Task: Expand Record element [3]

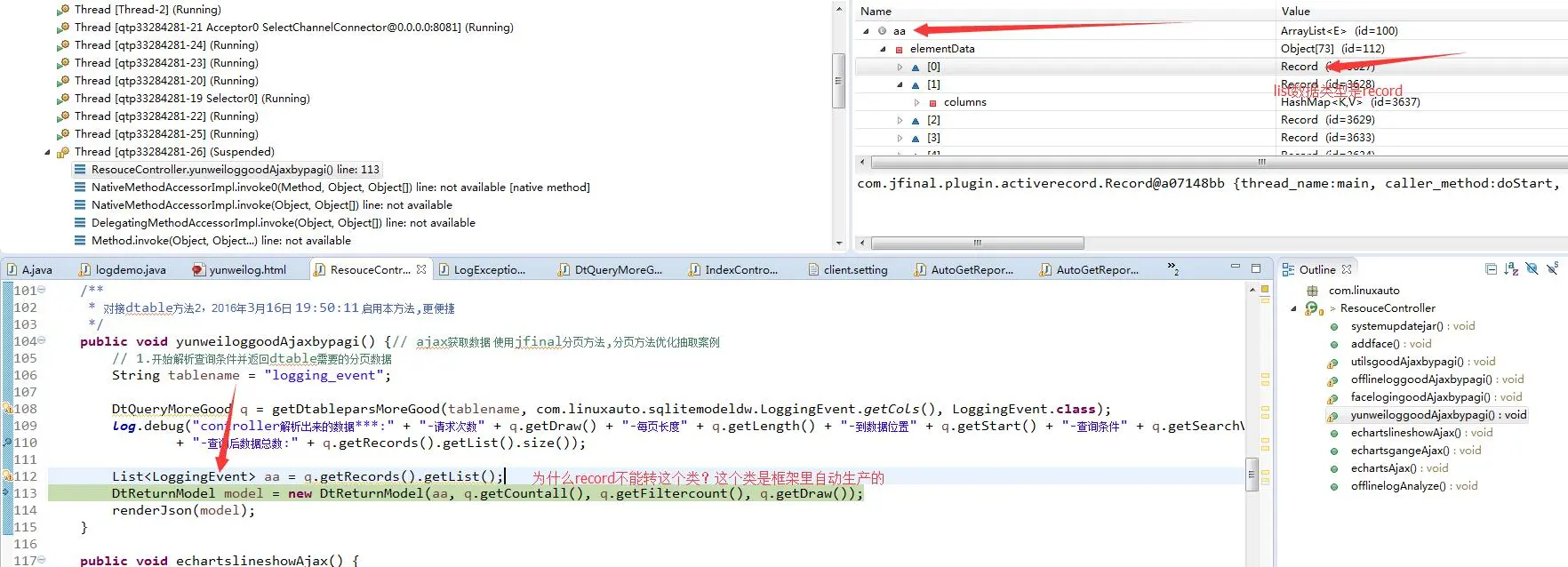Action: tap(900, 138)
